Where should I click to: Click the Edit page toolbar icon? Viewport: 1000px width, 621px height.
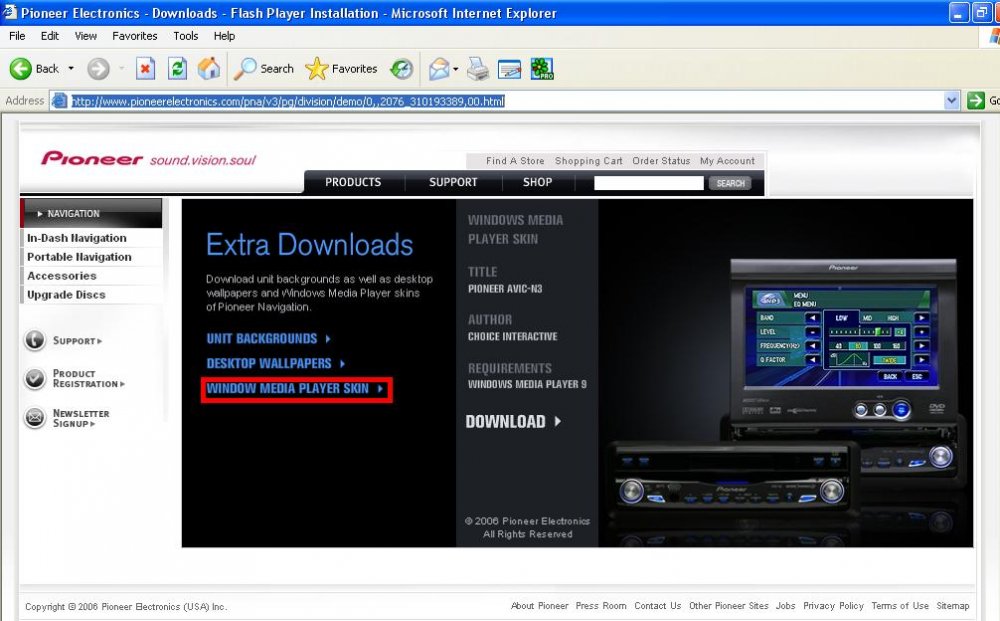pos(510,69)
